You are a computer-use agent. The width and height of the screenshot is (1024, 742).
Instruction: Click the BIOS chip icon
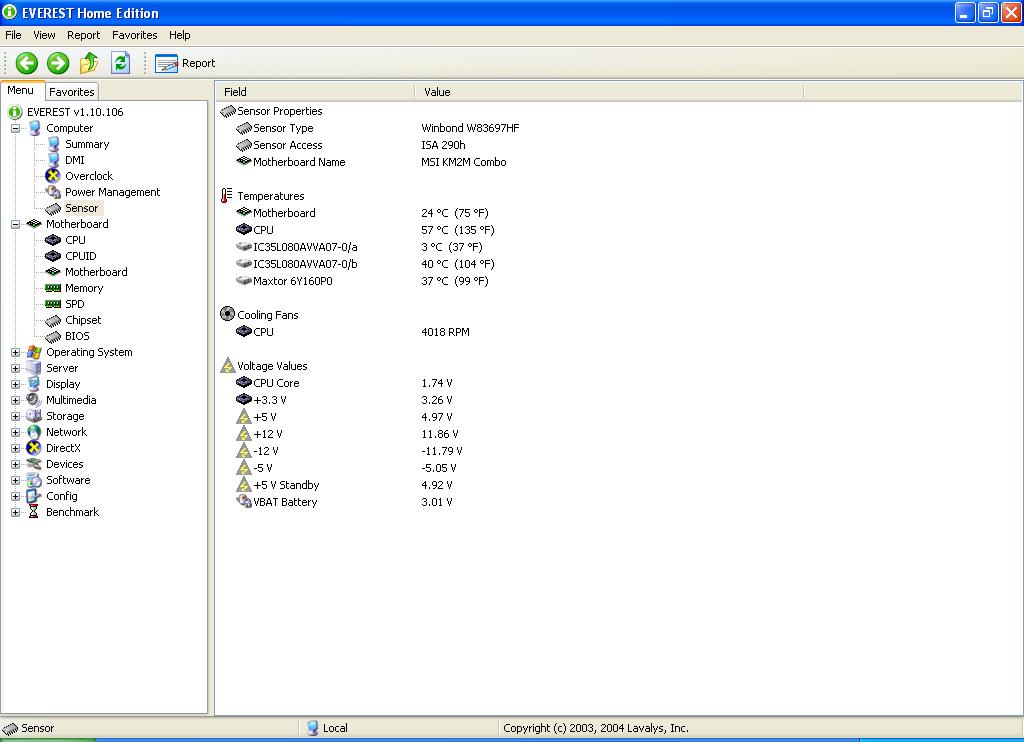(x=53, y=336)
